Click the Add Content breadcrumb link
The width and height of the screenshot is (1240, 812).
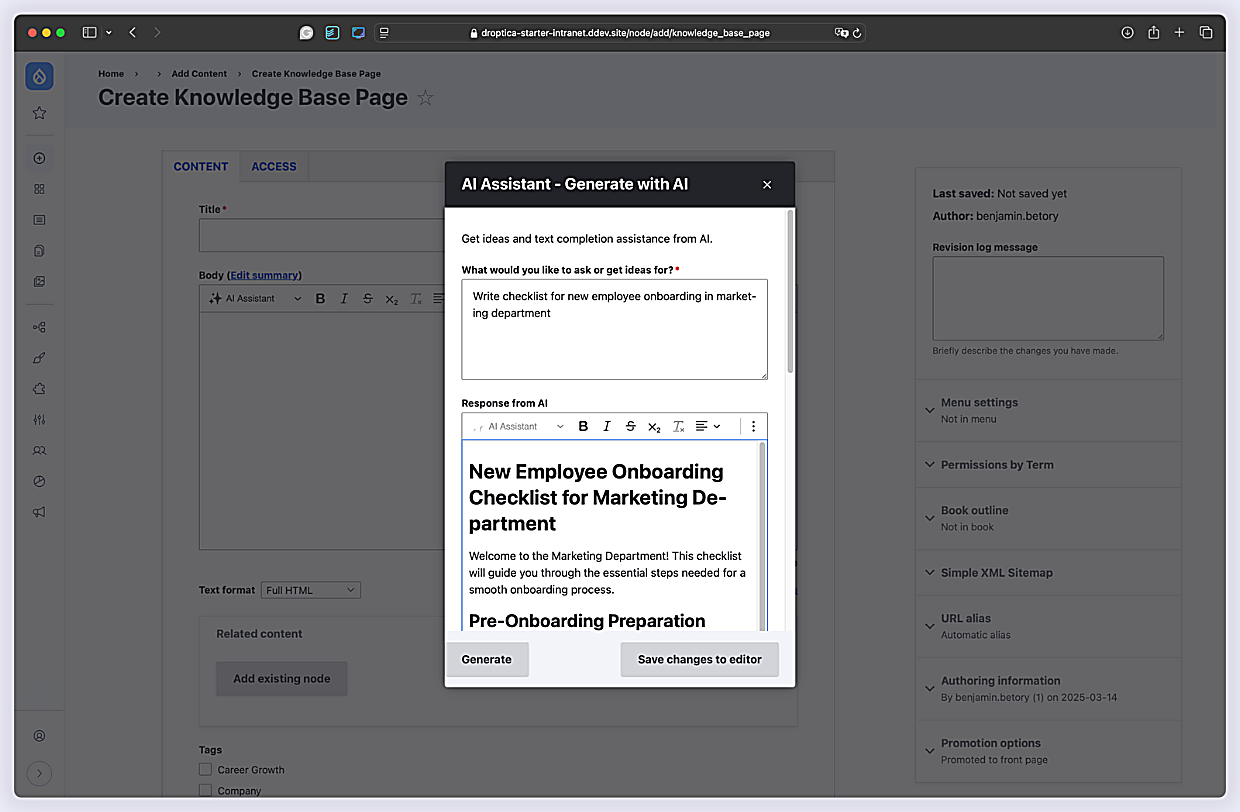199,74
